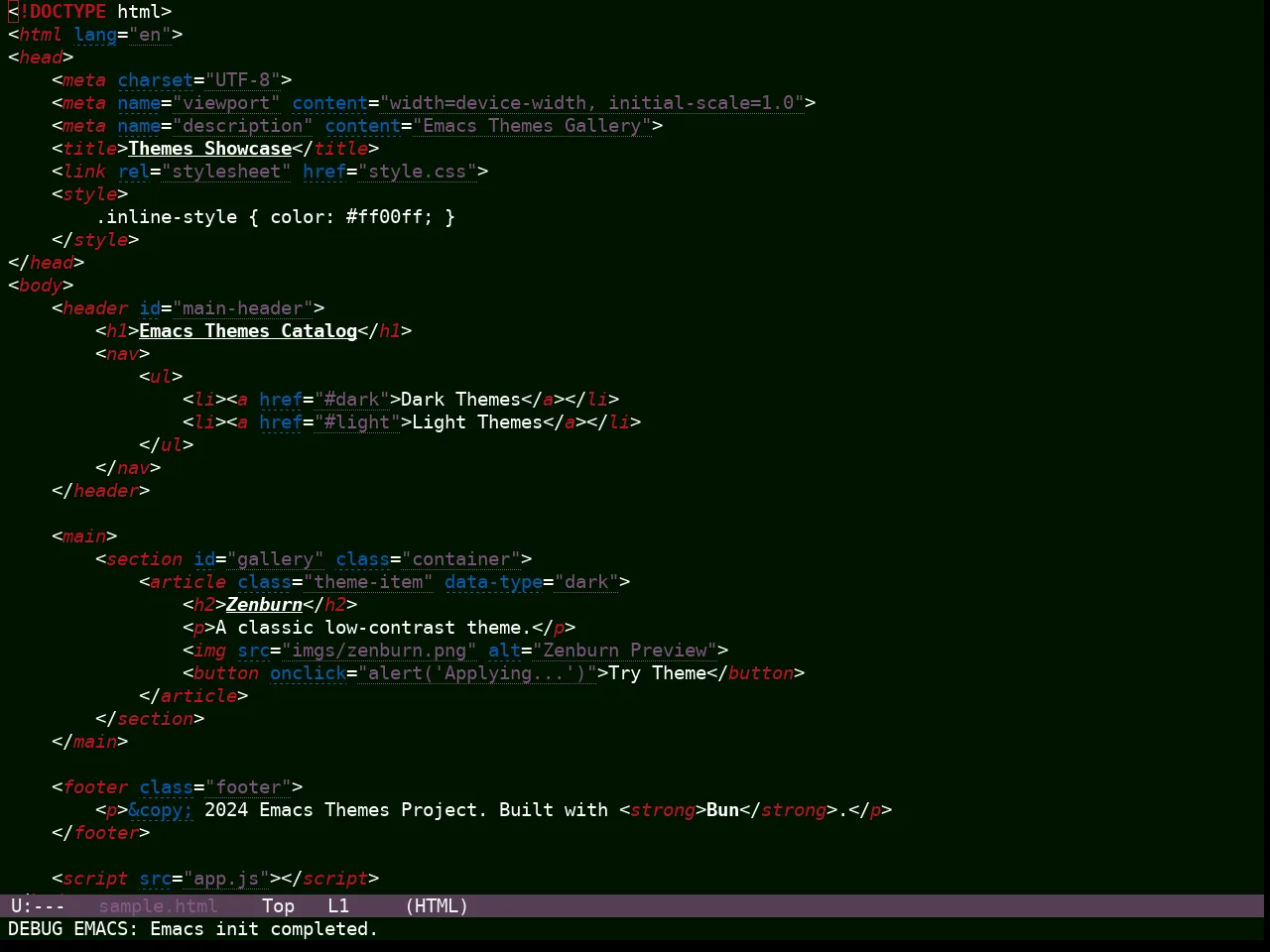Click the '#ff00ff' color value

point(385,217)
